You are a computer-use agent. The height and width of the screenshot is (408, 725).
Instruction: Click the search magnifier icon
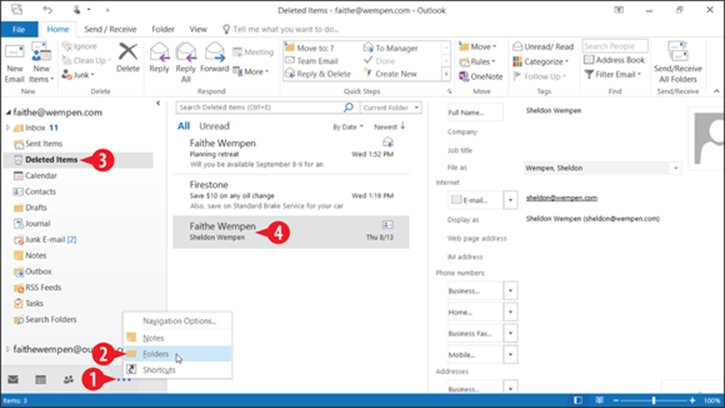point(349,107)
